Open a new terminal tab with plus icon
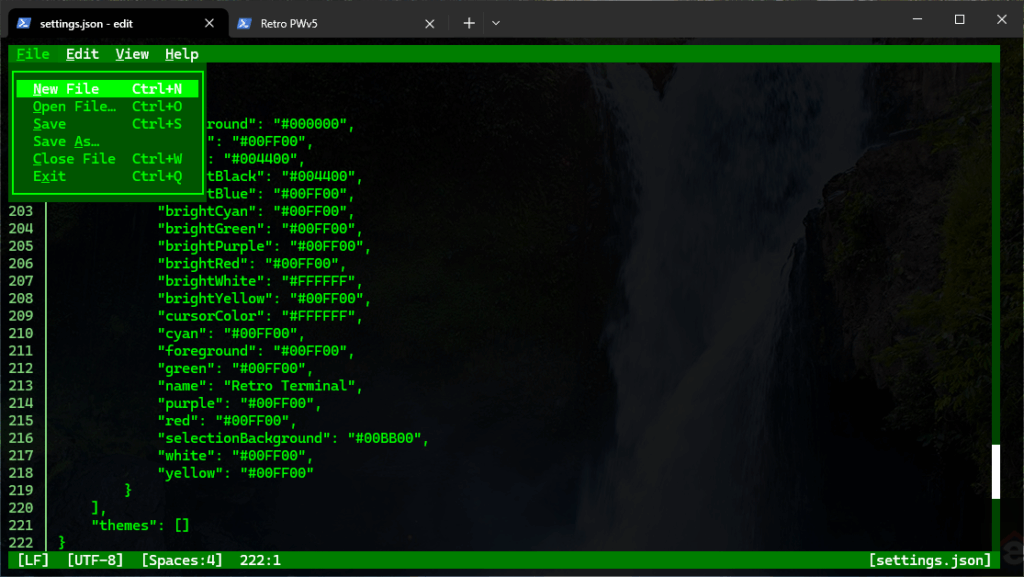 tap(469, 23)
